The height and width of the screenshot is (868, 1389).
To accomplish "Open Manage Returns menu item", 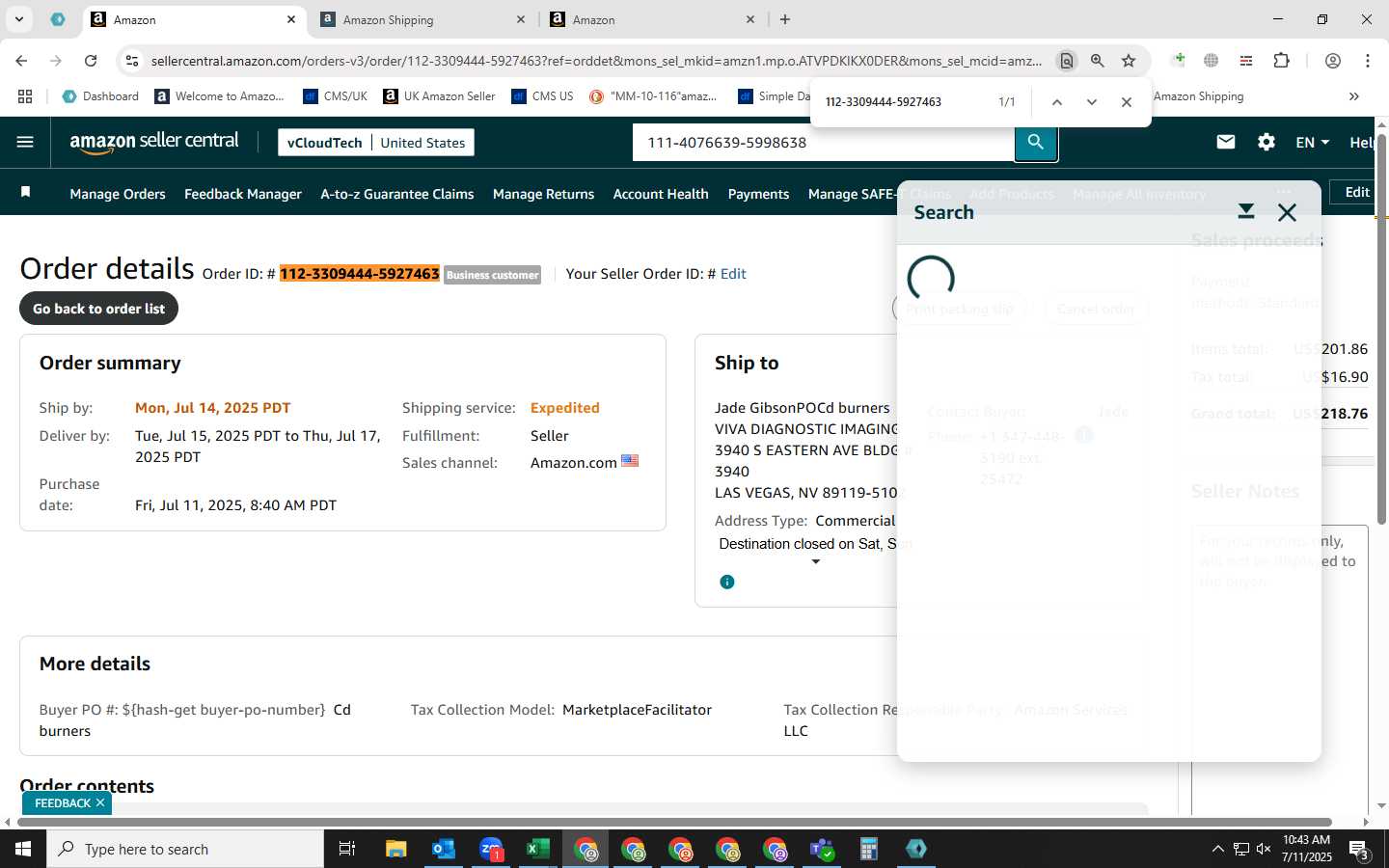I will click(x=543, y=194).
